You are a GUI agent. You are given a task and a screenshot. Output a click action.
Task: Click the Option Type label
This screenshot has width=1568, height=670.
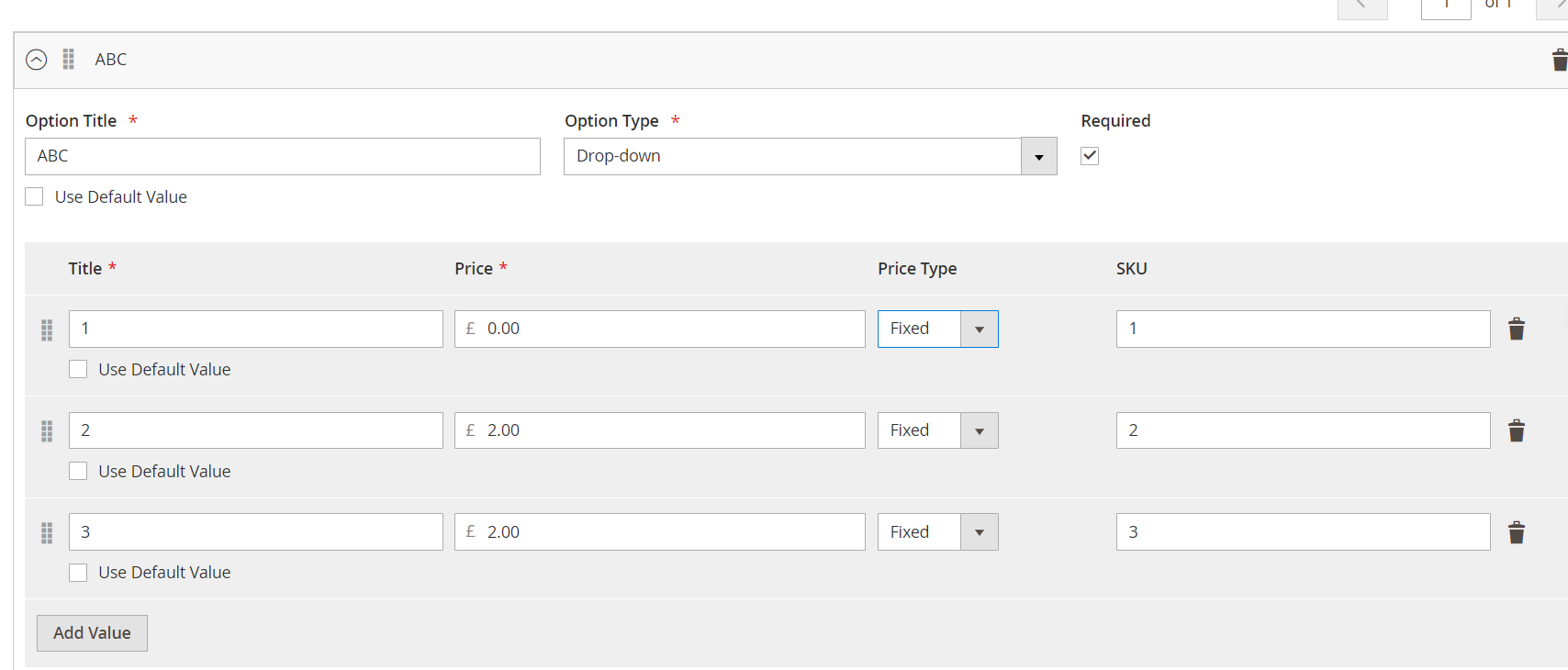(x=611, y=121)
